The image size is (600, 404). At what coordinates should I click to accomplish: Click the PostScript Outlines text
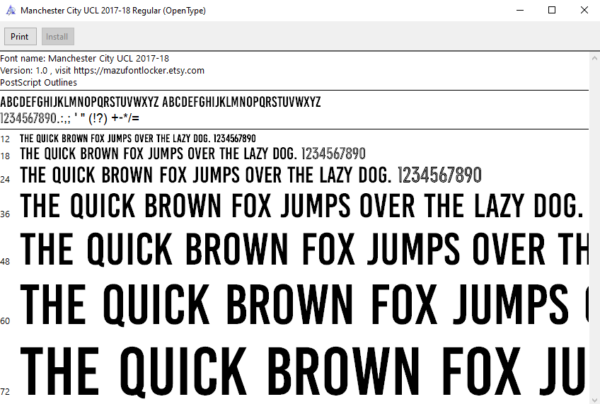(x=38, y=83)
